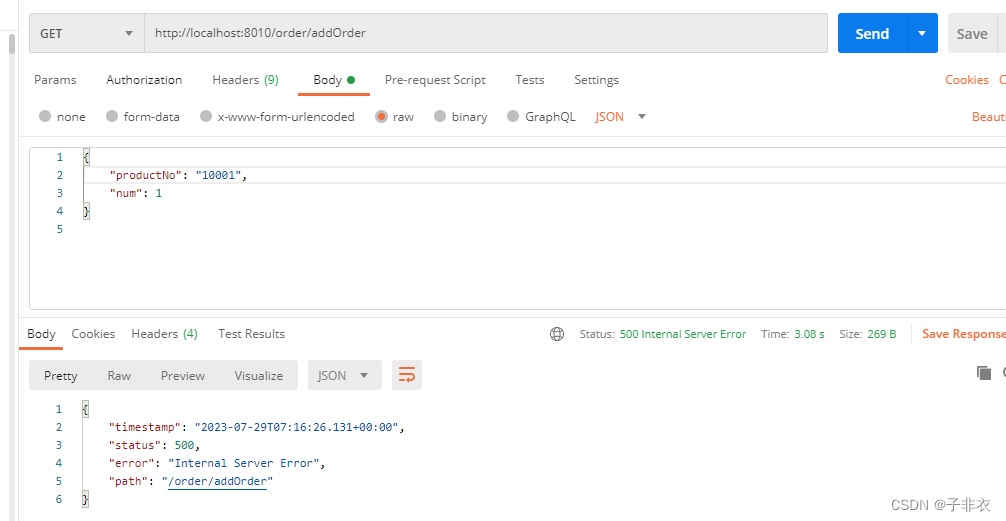Switch response view to Preview
This screenshot has height=521, width=1006.
click(182, 376)
